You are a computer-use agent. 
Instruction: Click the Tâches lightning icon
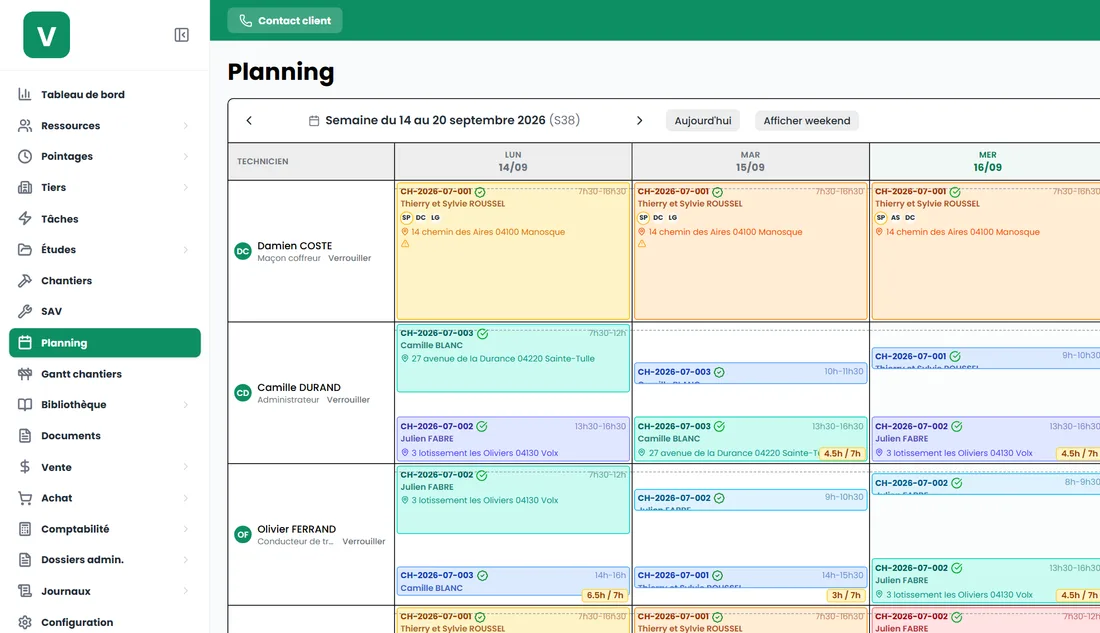(25, 218)
